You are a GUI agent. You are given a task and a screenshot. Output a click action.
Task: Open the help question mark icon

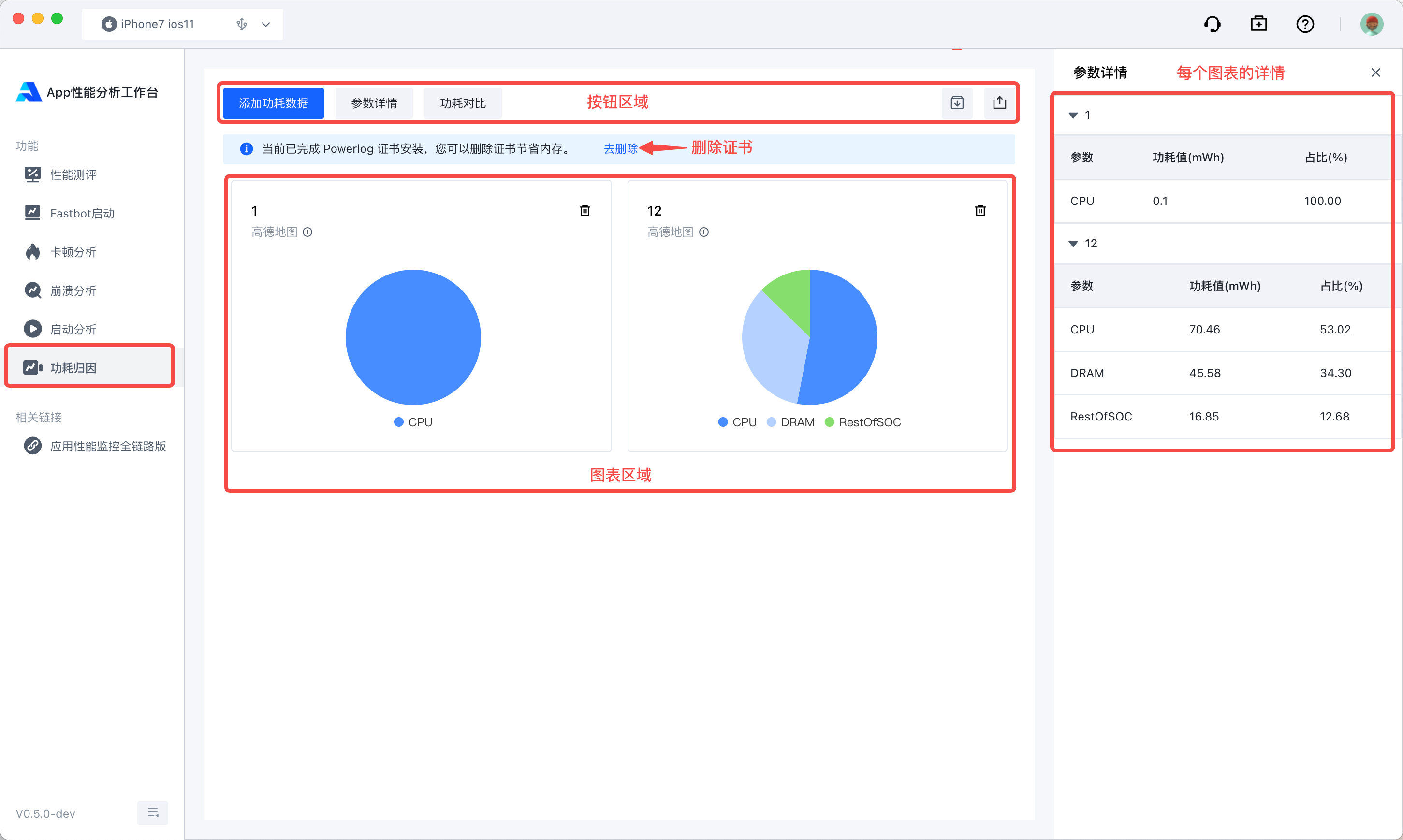[1305, 24]
